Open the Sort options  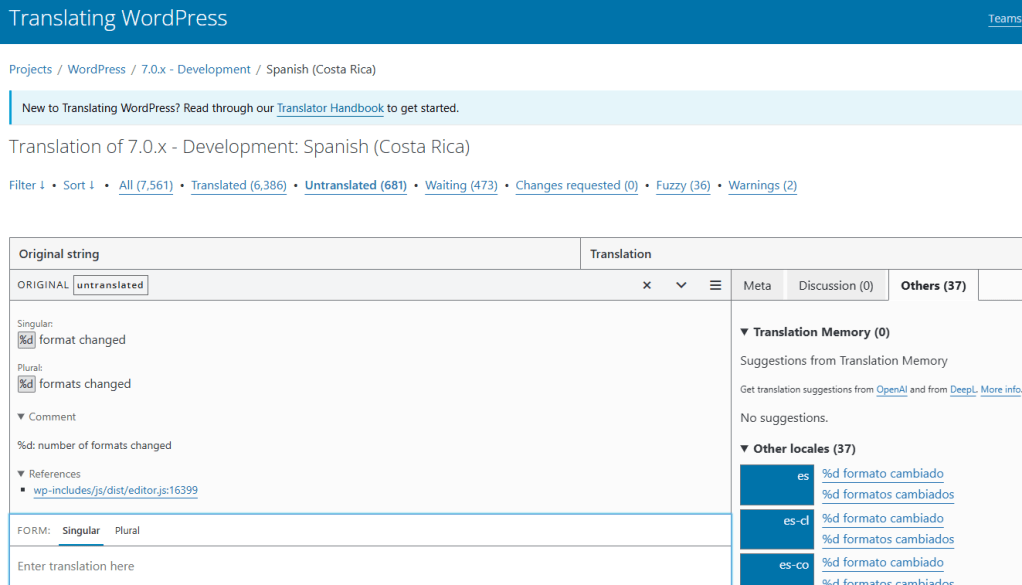coord(79,185)
